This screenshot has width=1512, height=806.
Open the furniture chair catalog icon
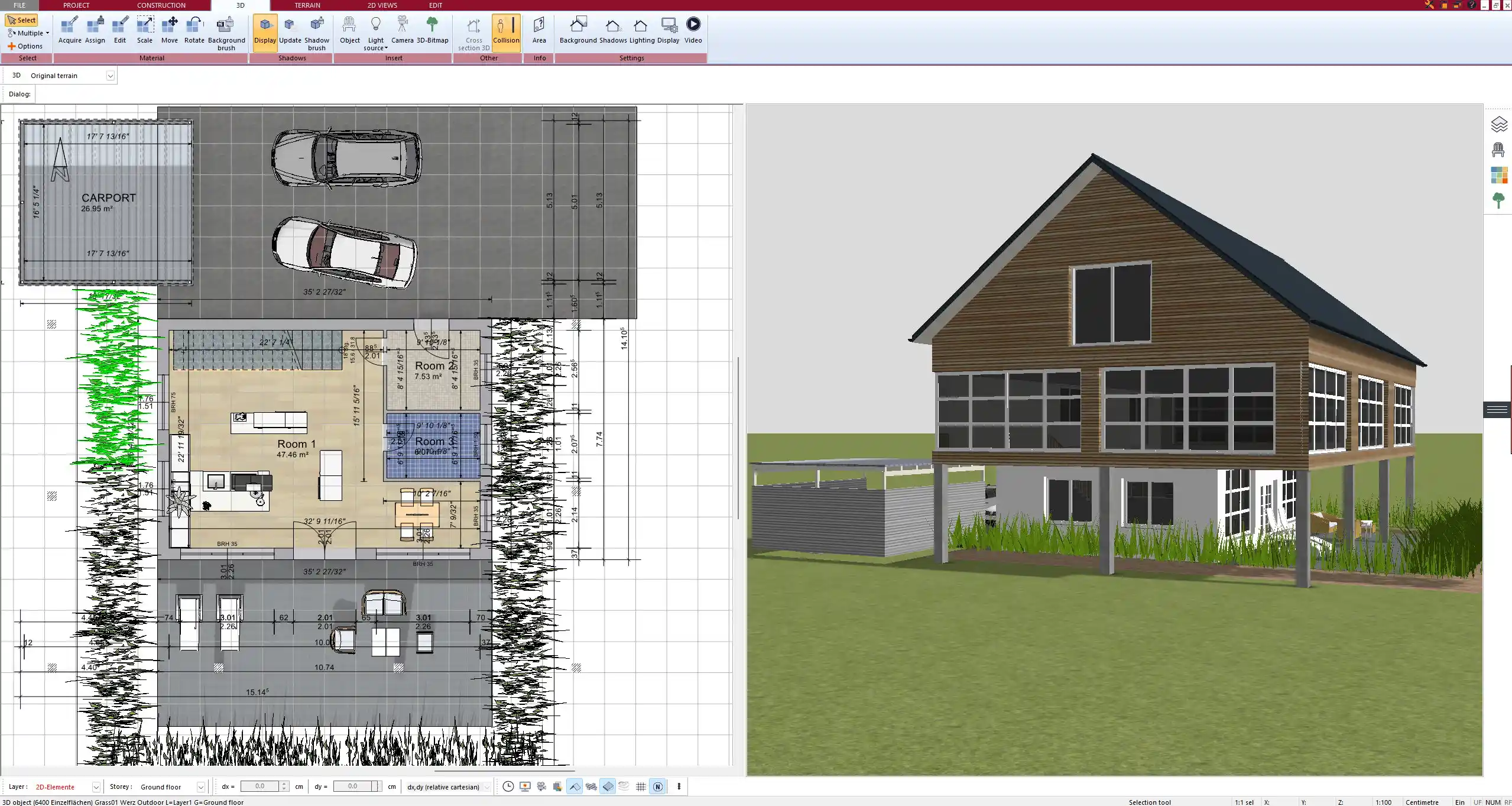(x=1498, y=150)
